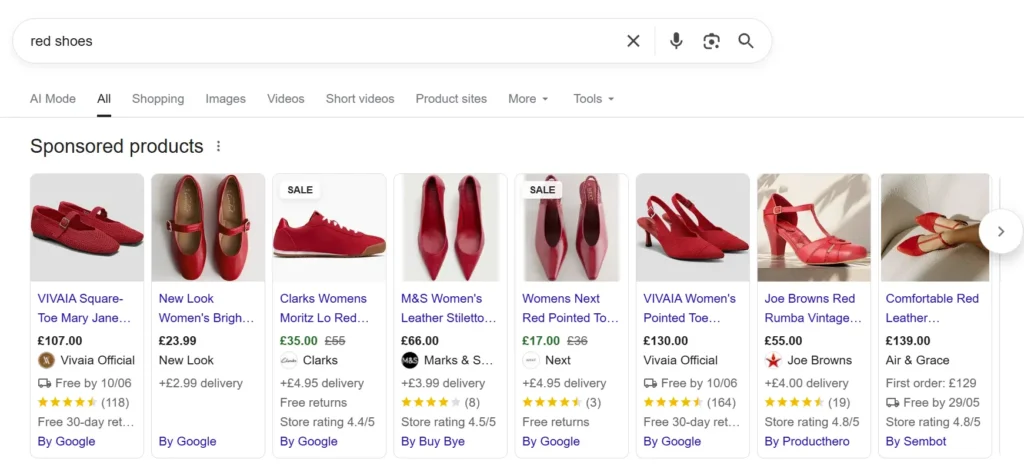Start voice search with the microphone icon
This screenshot has height=469, width=1024.
coord(676,41)
